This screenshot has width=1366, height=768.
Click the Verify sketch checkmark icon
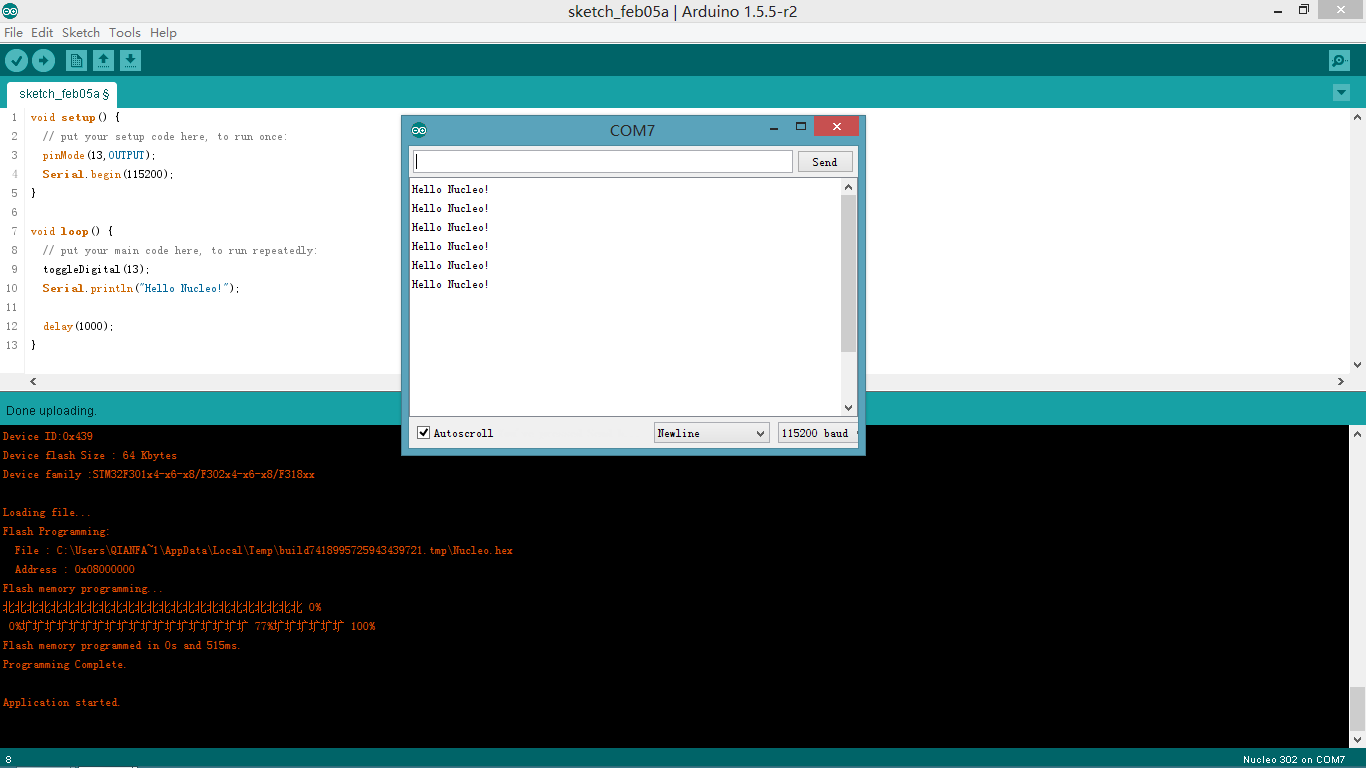16,61
